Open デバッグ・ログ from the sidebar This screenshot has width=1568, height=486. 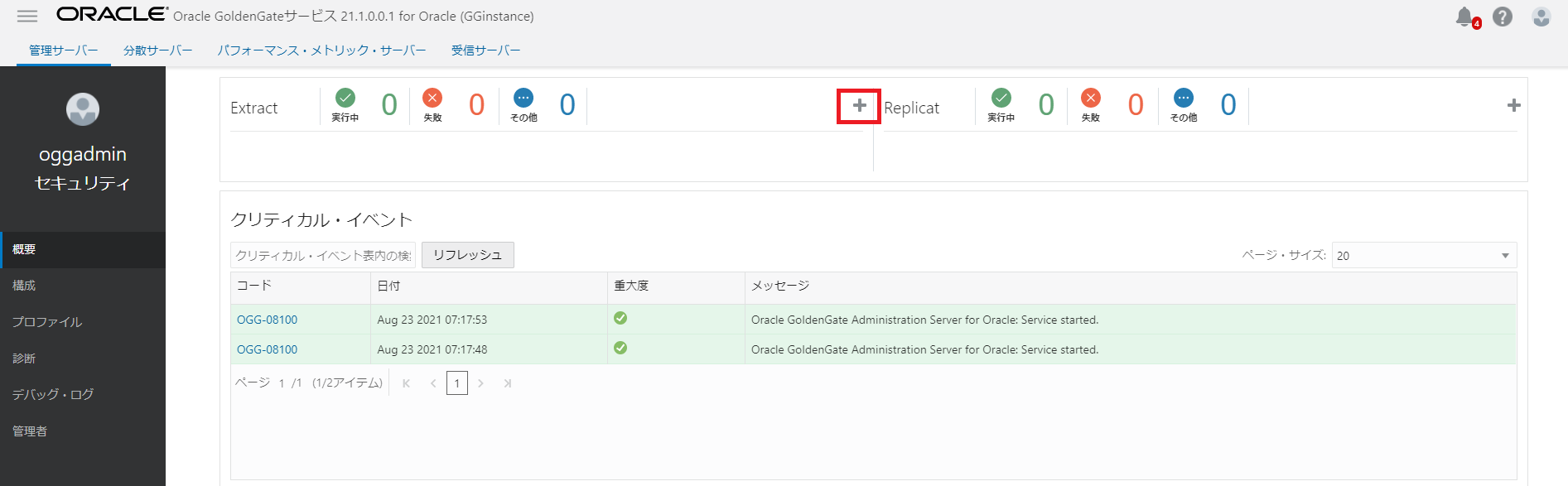pos(53,395)
